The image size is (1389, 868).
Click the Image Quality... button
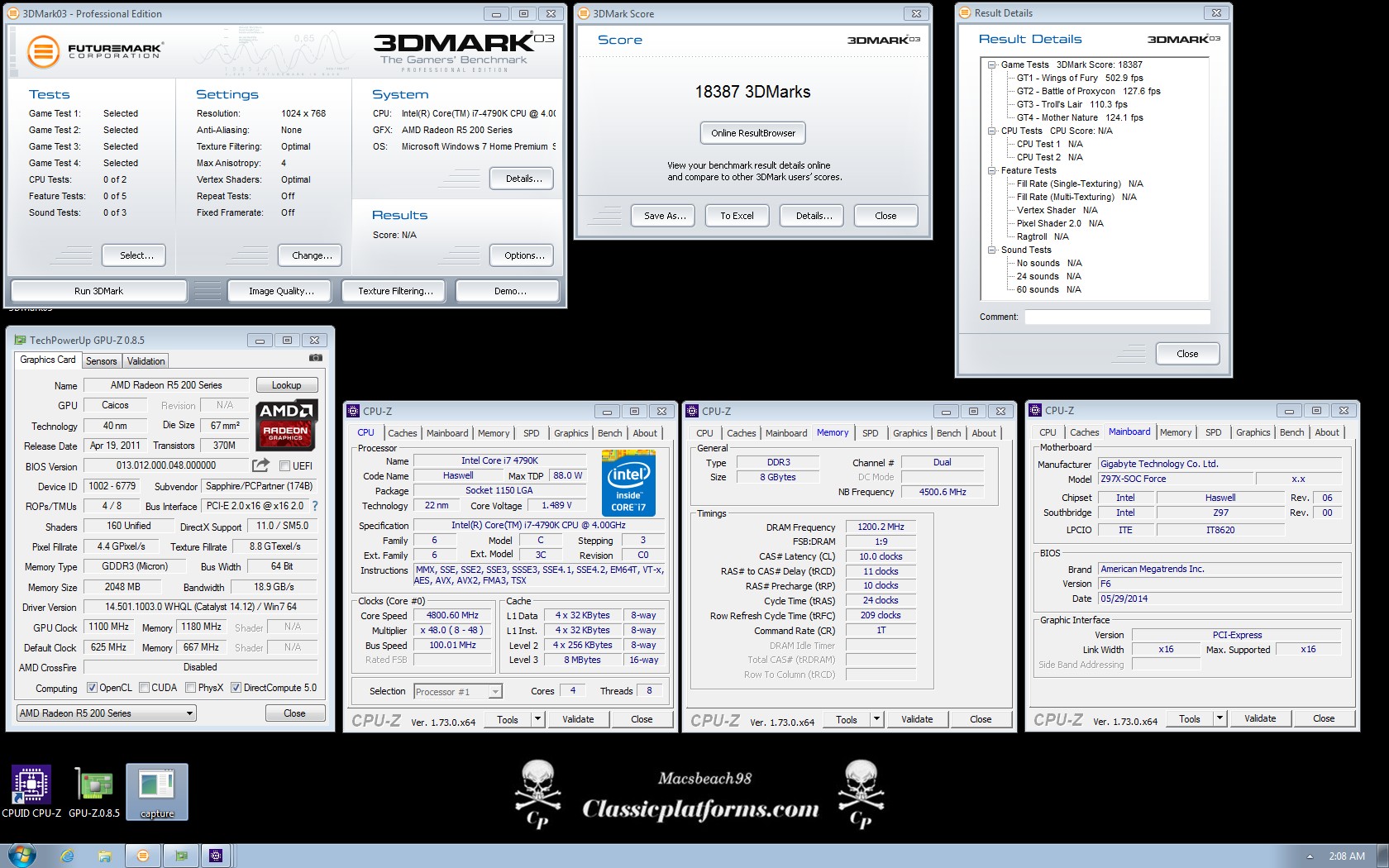[x=282, y=291]
